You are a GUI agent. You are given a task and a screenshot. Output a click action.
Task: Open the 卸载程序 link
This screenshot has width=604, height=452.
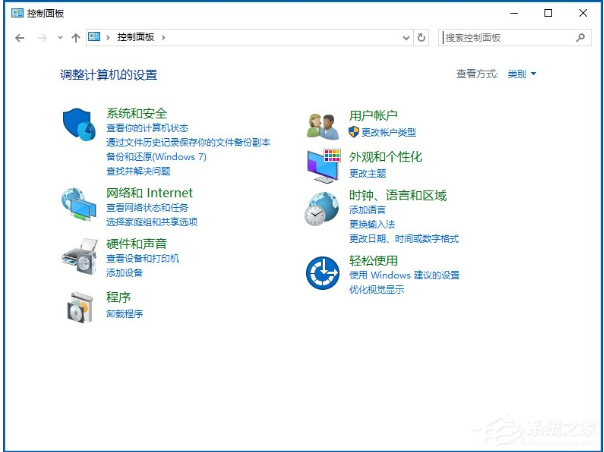125,314
